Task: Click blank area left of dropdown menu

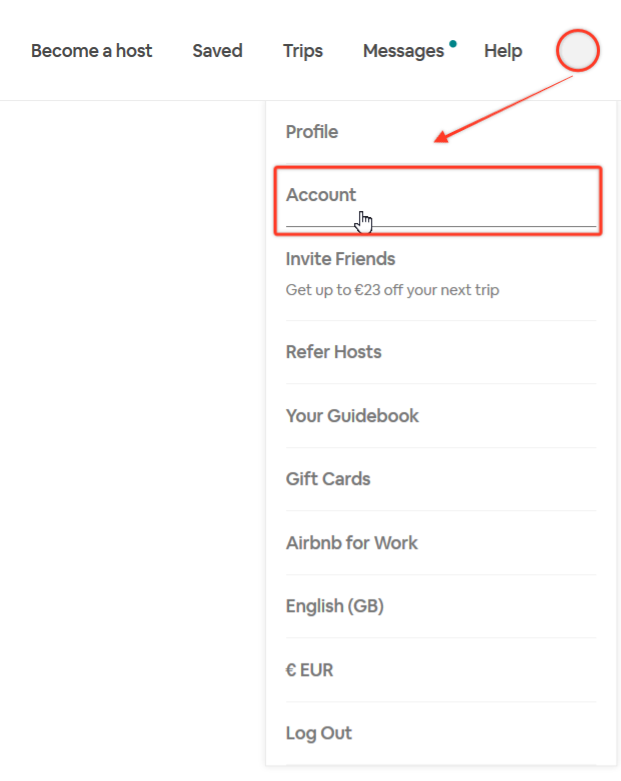Action: (130, 400)
